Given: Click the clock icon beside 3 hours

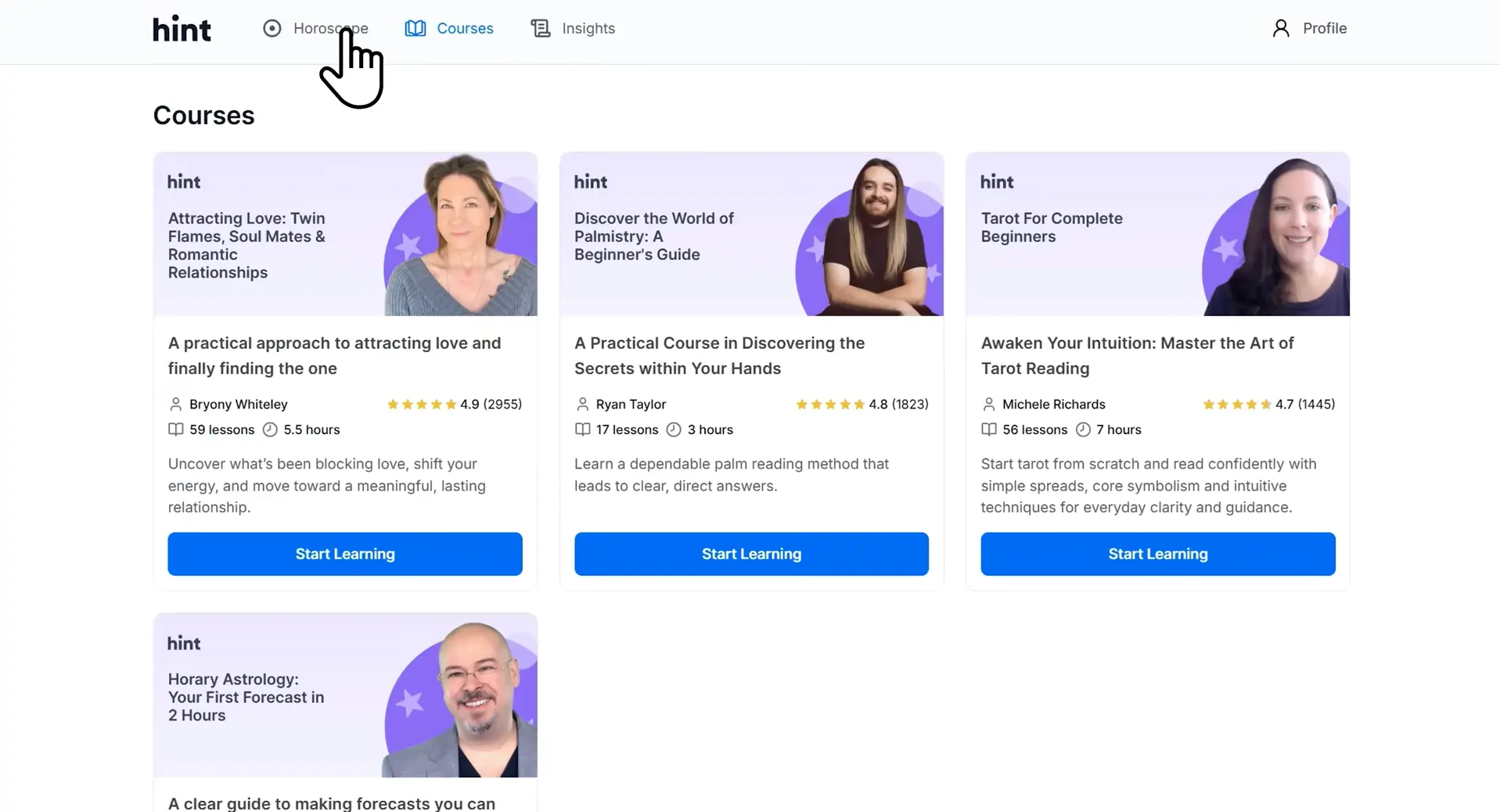Looking at the screenshot, I should (x=674, y=429).
